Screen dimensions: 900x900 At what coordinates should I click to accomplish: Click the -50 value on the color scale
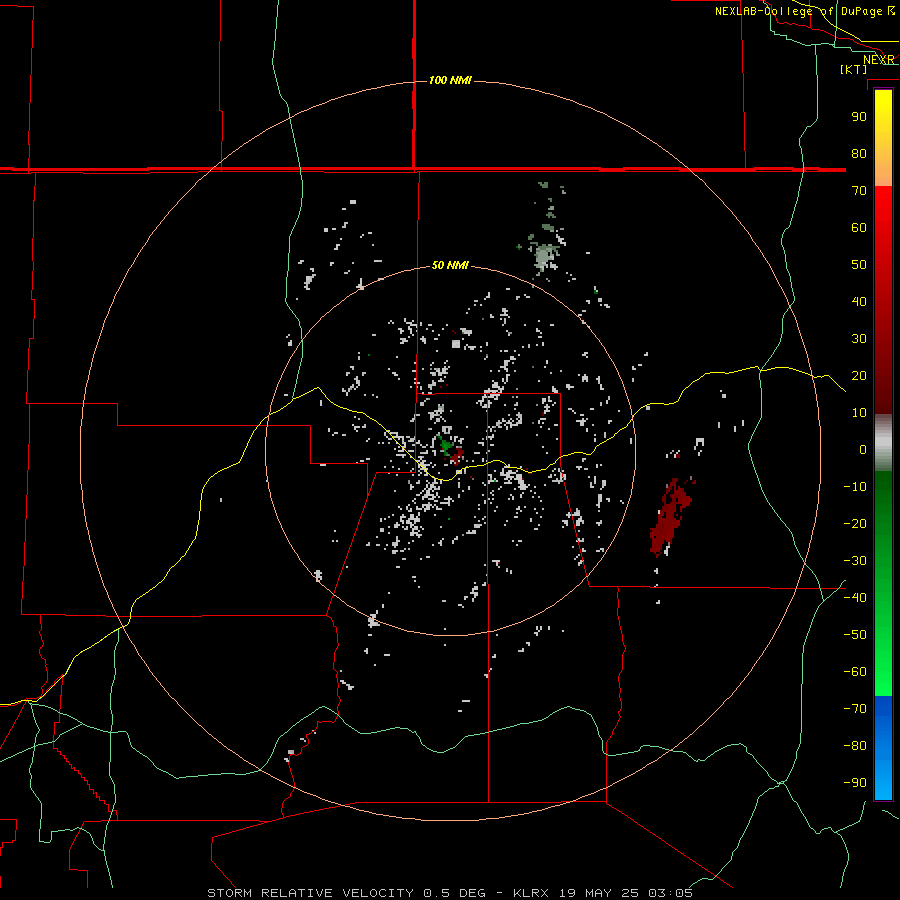tap(855, 635)
